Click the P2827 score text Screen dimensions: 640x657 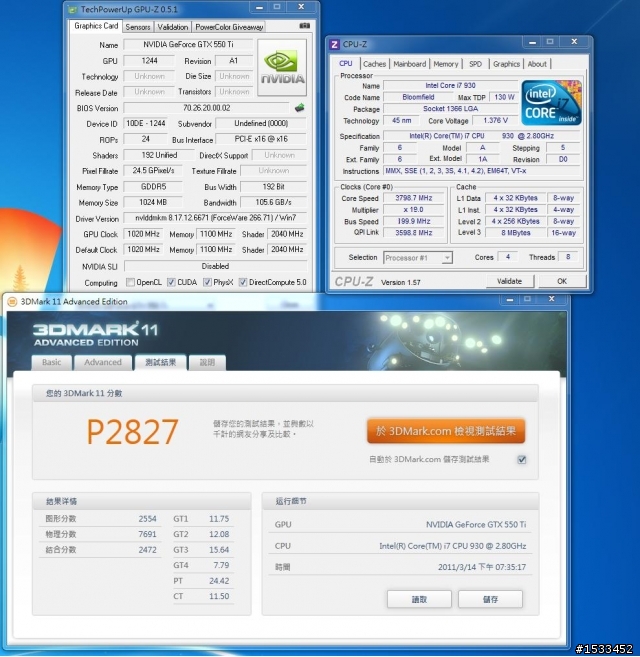coord(132,432)
